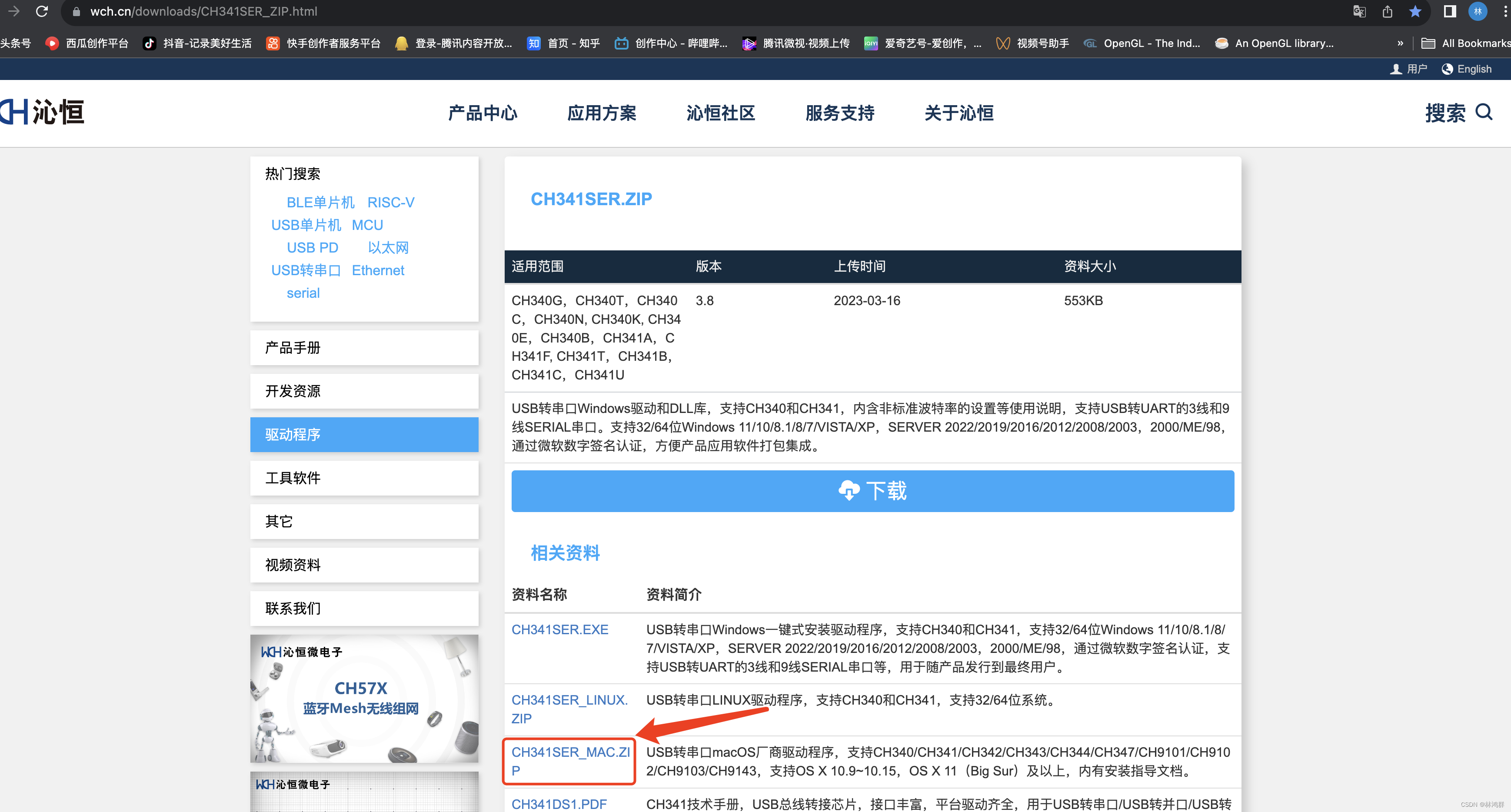Click the bookmark star icon
Screen dimensions: 1511x812
click(x=1415, y=12)
